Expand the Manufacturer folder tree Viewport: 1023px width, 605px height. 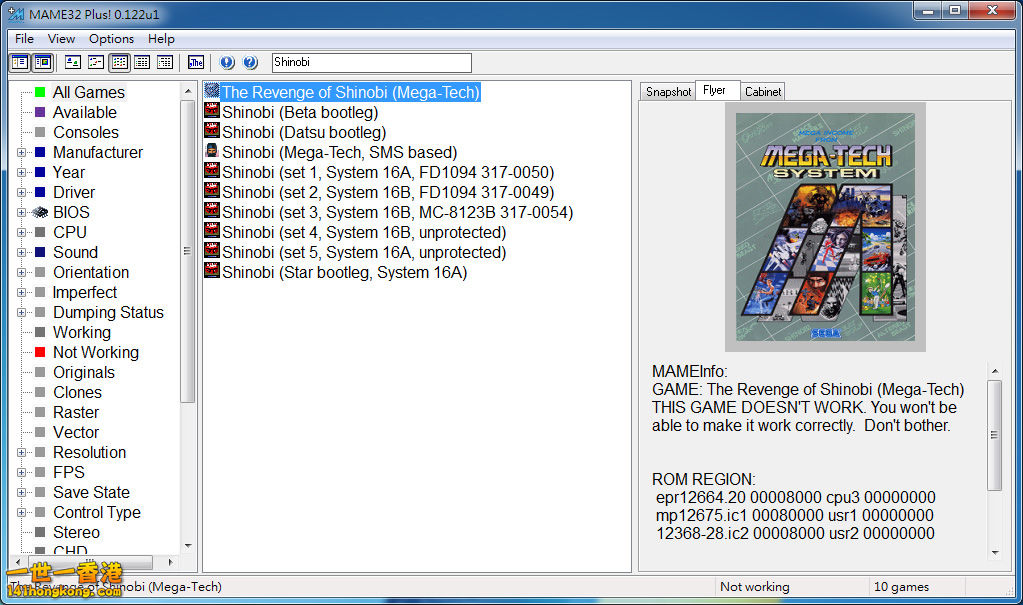22,153
